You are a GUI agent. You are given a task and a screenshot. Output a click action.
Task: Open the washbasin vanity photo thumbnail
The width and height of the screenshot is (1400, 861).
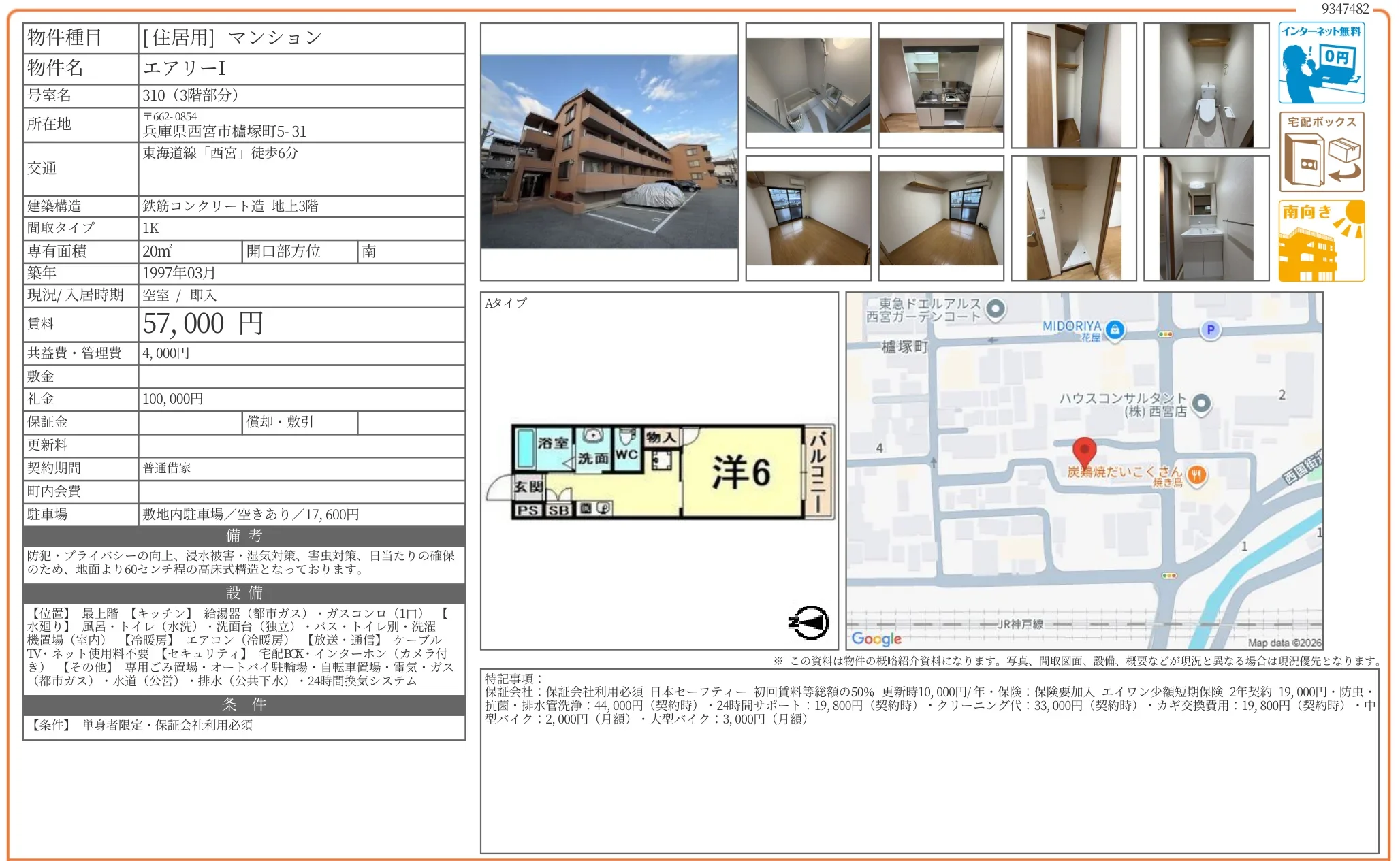point(1206,218)
